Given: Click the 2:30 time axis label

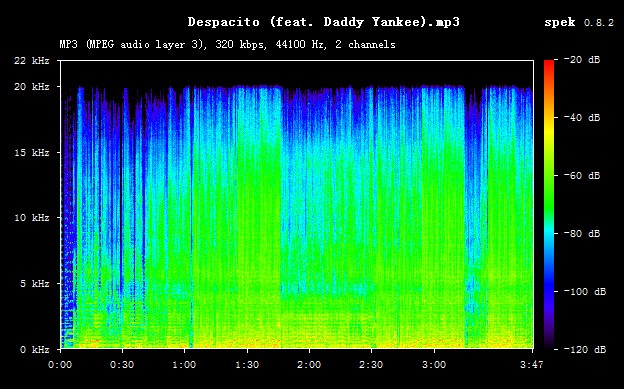Looking at the screenshot, I should [x=371, y=365].
